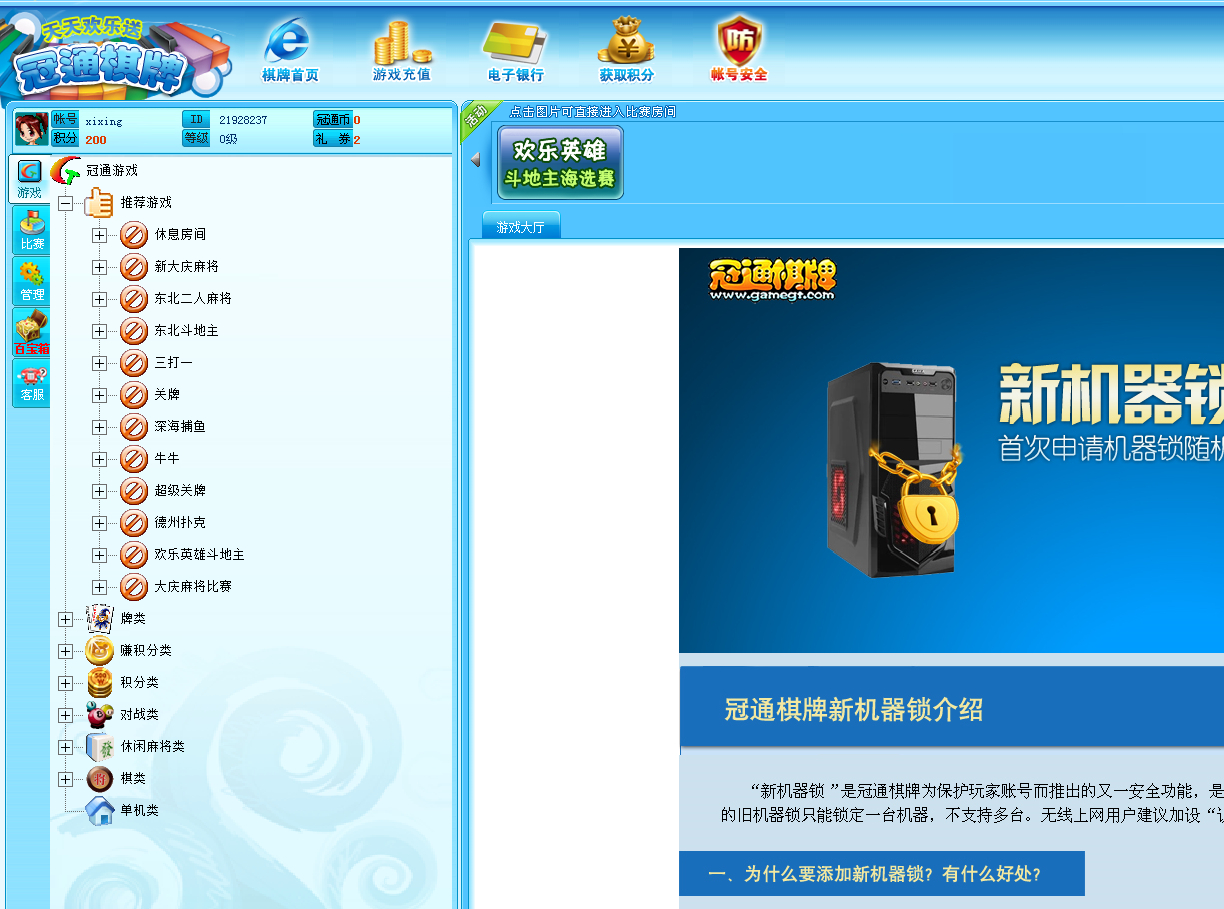Viewport: 1224px width, 909px height.
Task: Expand the 积分类 category
Action: 66,683
